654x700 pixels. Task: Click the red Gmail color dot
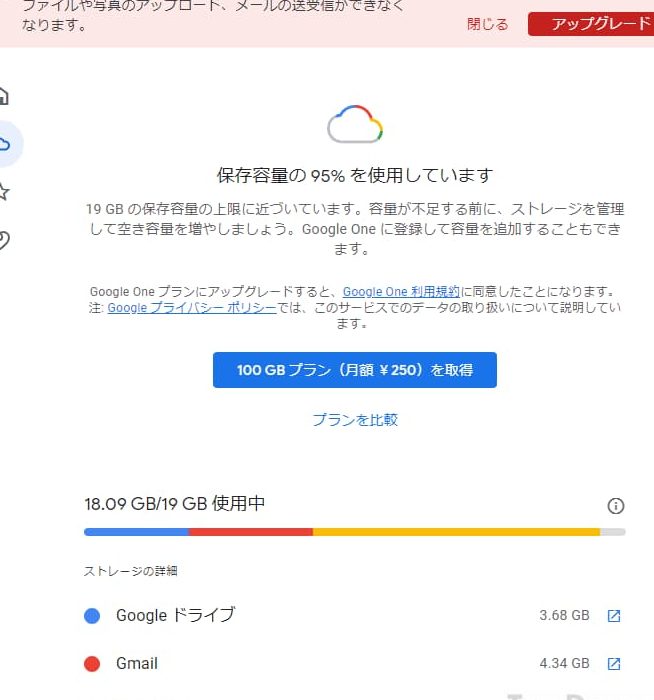click(x=92, y=664)
